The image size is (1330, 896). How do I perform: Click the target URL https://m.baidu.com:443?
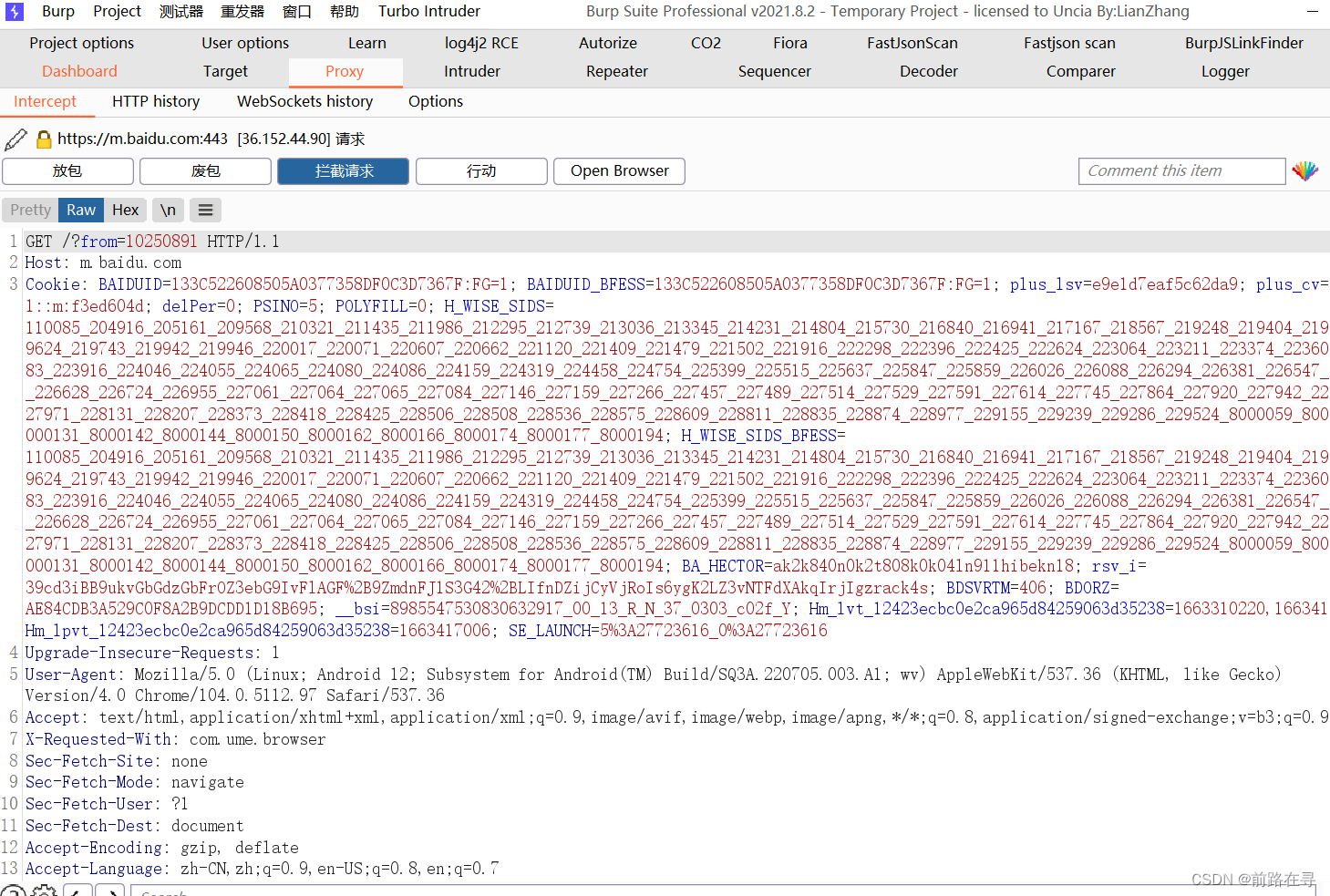(x=142, y=139)
